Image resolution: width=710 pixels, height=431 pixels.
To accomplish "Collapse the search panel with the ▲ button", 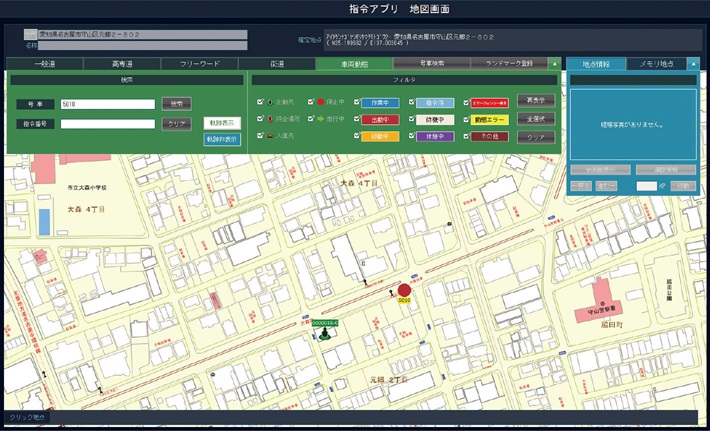I will 555,64.
